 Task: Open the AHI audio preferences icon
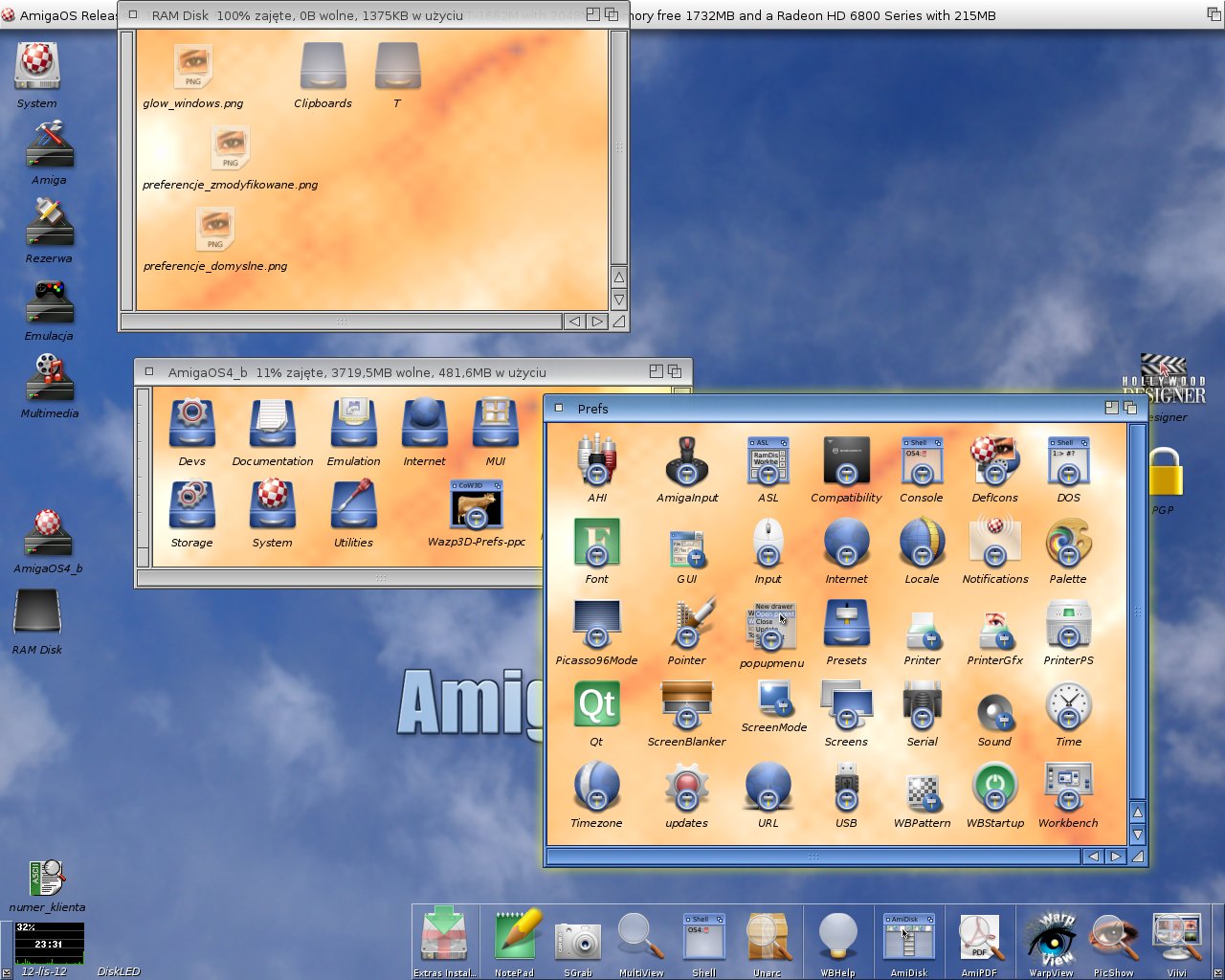(596, 461)
